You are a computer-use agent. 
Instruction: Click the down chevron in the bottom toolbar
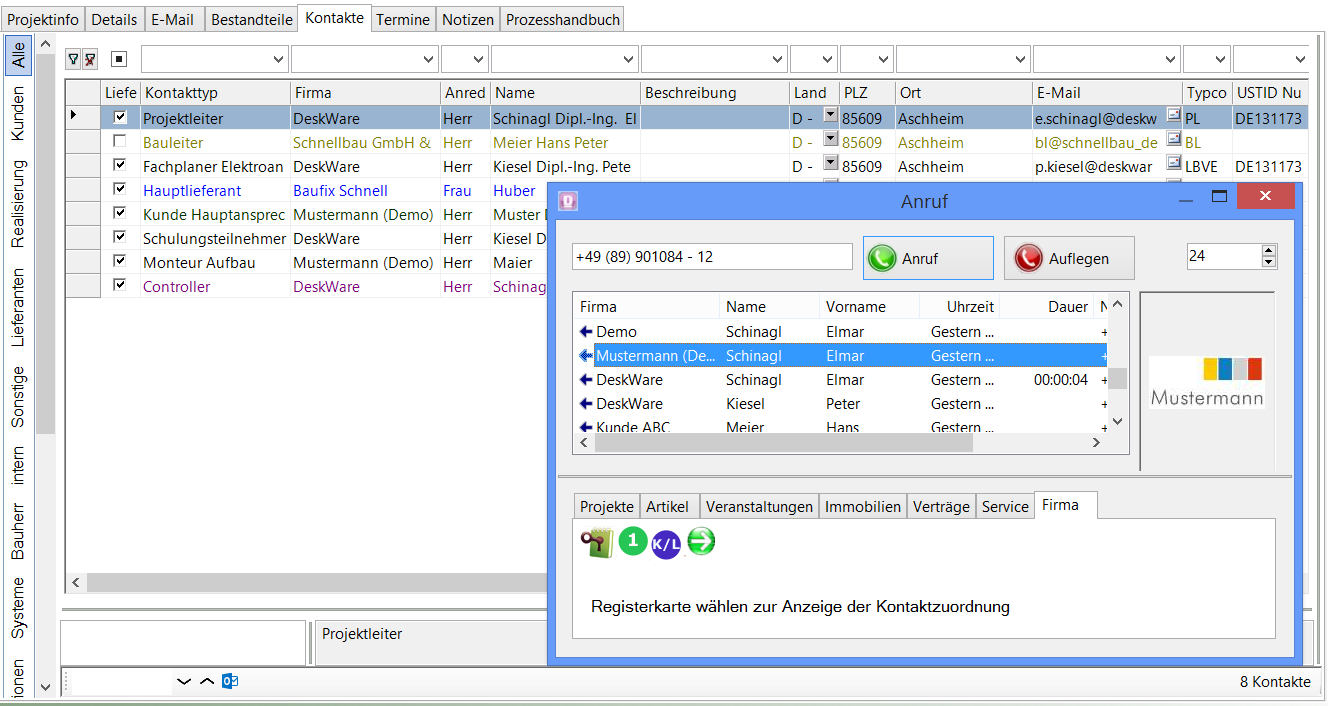click(x=183, y=682)
